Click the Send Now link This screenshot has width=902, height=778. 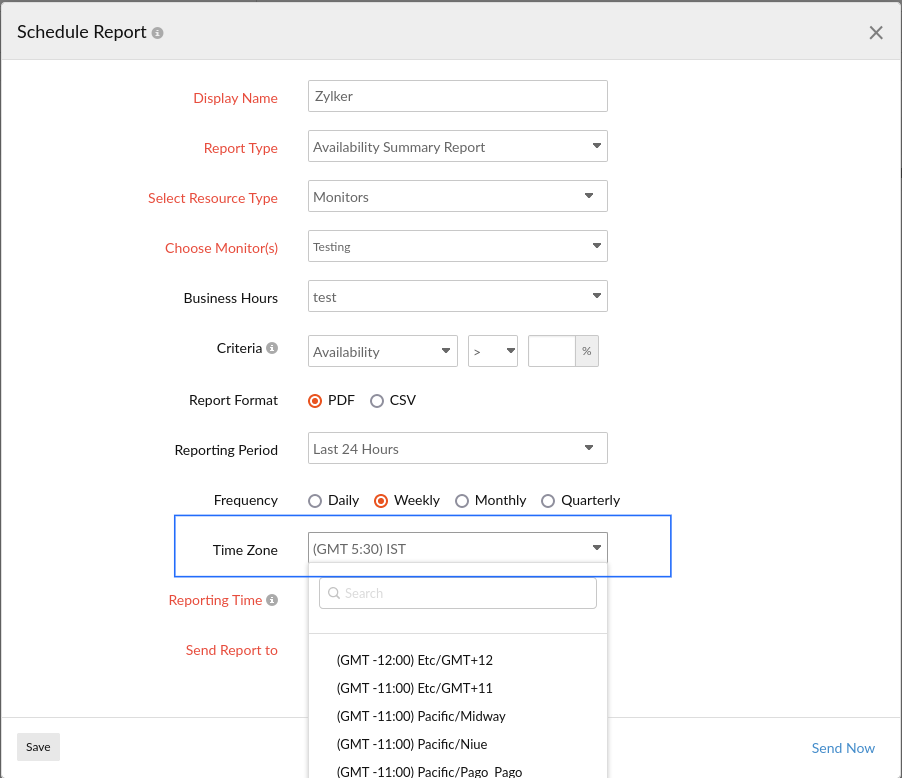click(843, 748)
